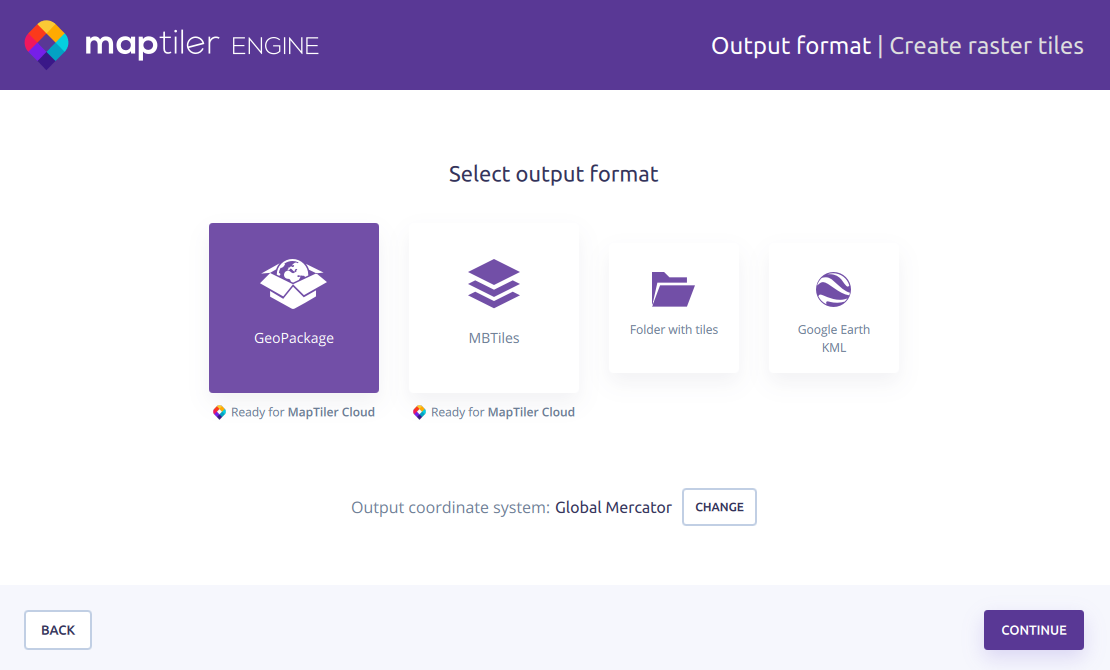This screenshot has width=1110, height=670.
Task: Pick the folder icon for tile output
Action: pyautogui.click(x=673, y=289)
